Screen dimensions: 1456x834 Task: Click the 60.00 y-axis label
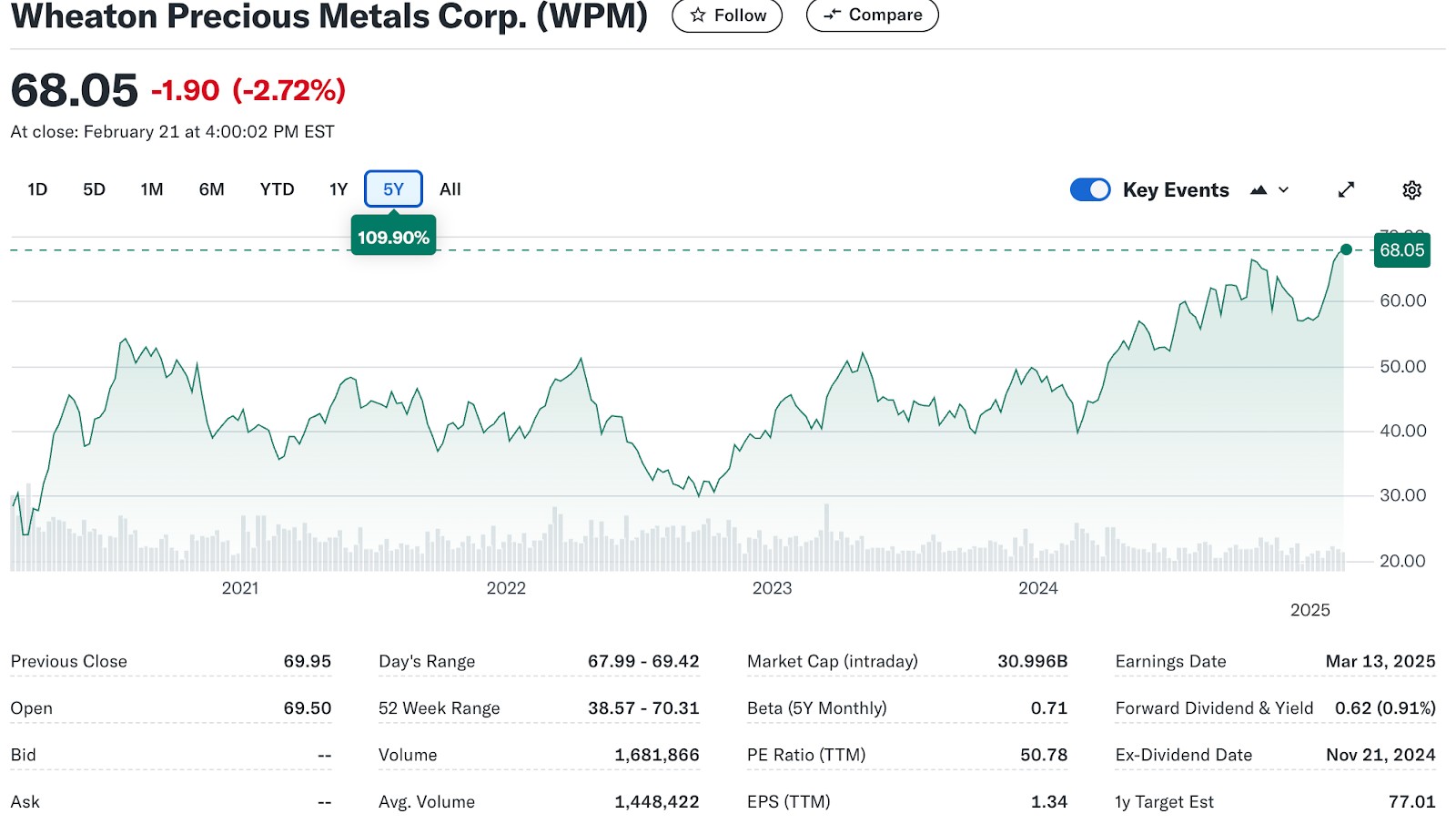1403,300
